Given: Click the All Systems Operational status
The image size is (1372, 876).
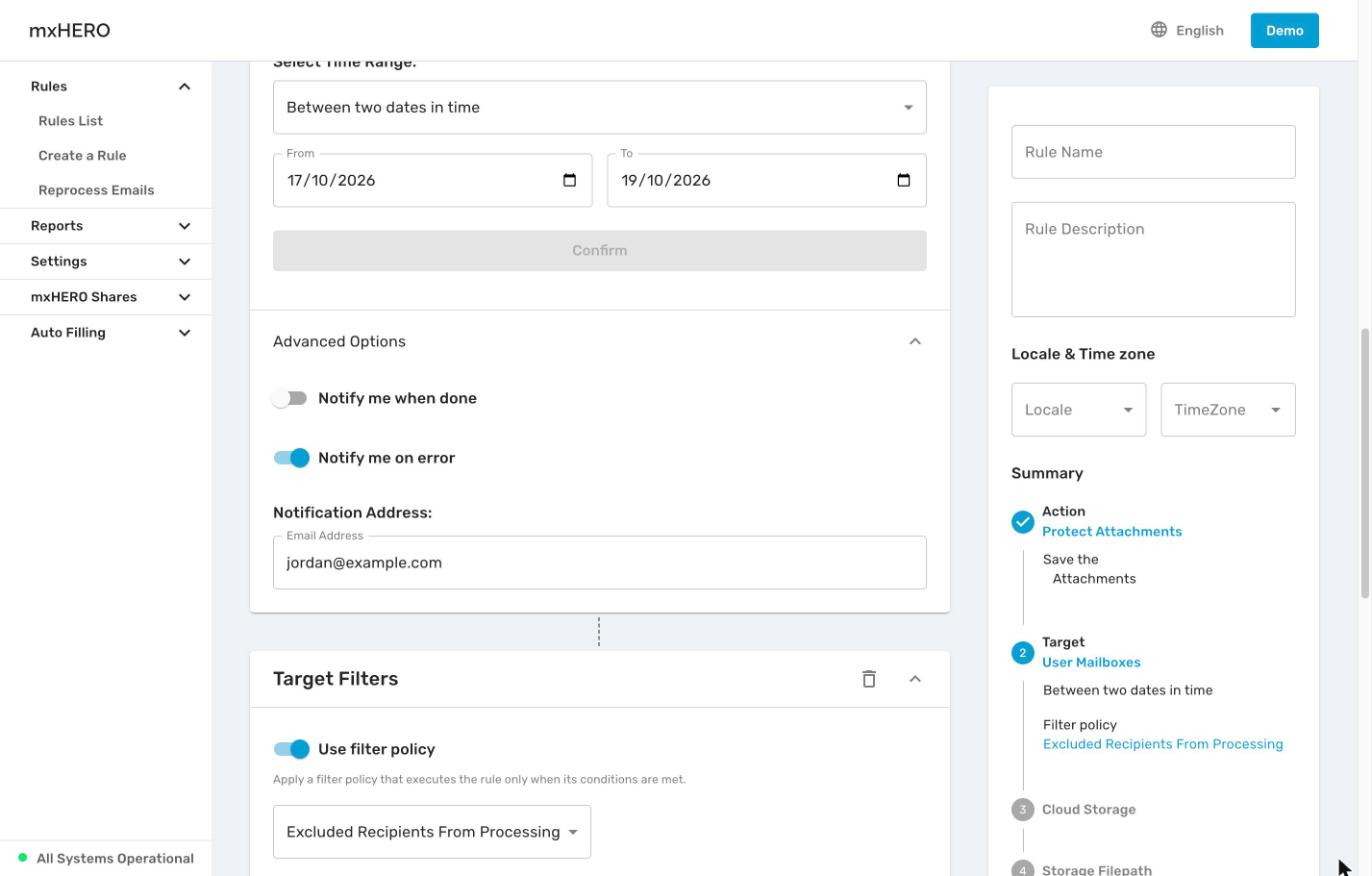Looking at the screenshot, I should pos(106,859).
